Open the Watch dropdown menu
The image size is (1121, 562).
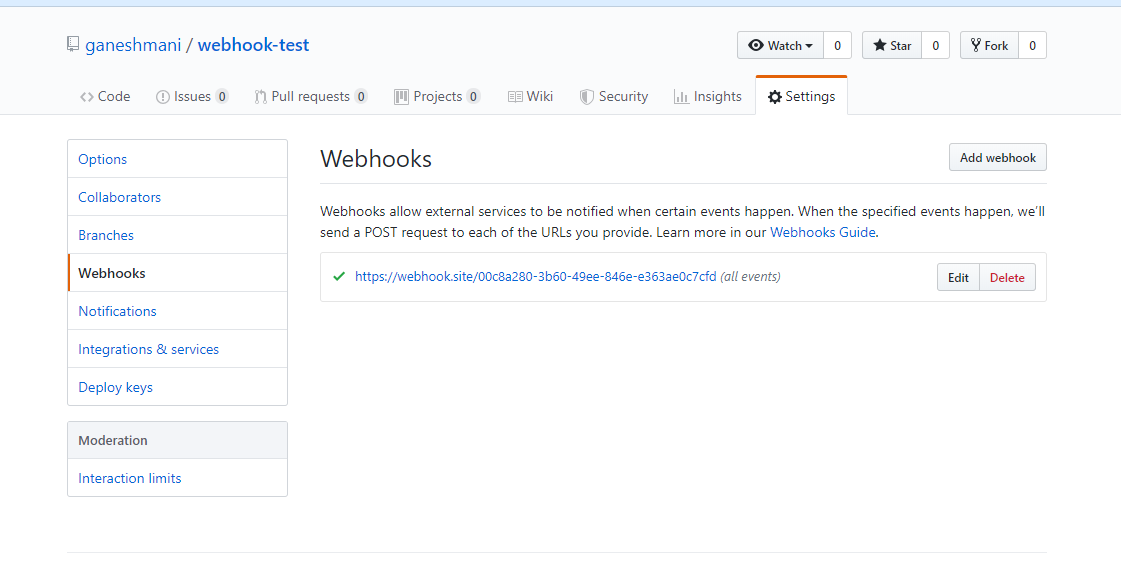click(x=780, y=45)
